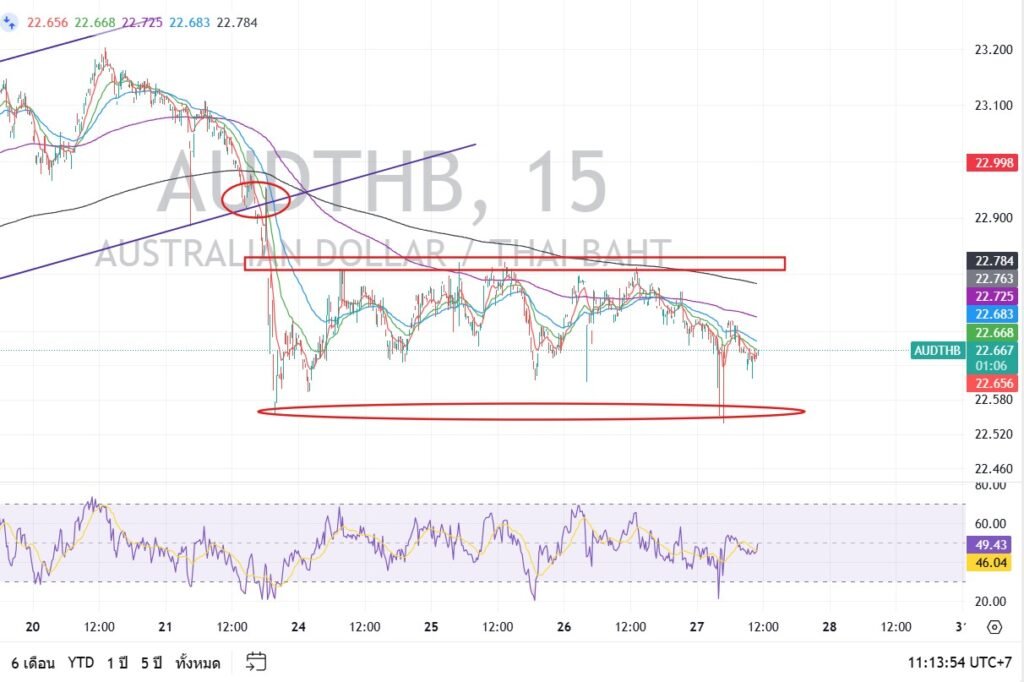
Task: Select the YTD time range
Action: pos(82,663)
